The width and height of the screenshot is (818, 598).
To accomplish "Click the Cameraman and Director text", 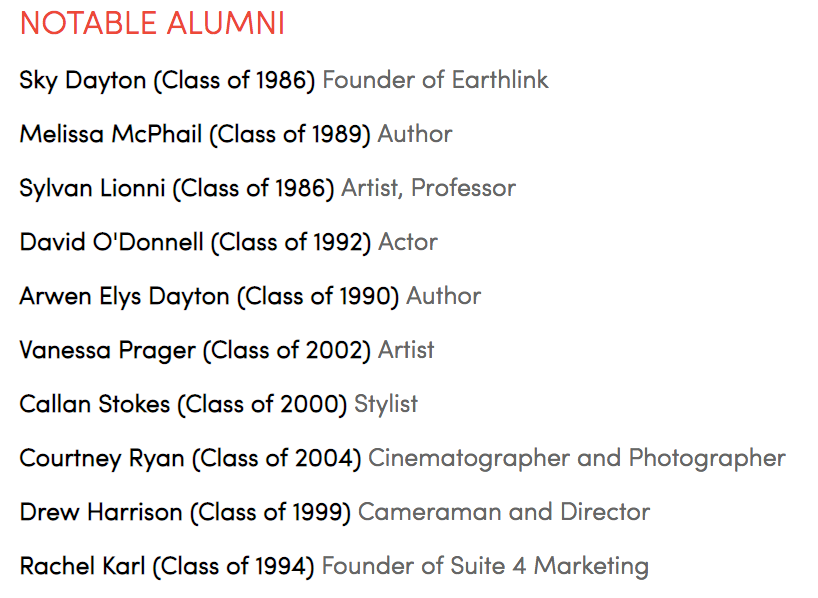I will [x=504, y=512].
